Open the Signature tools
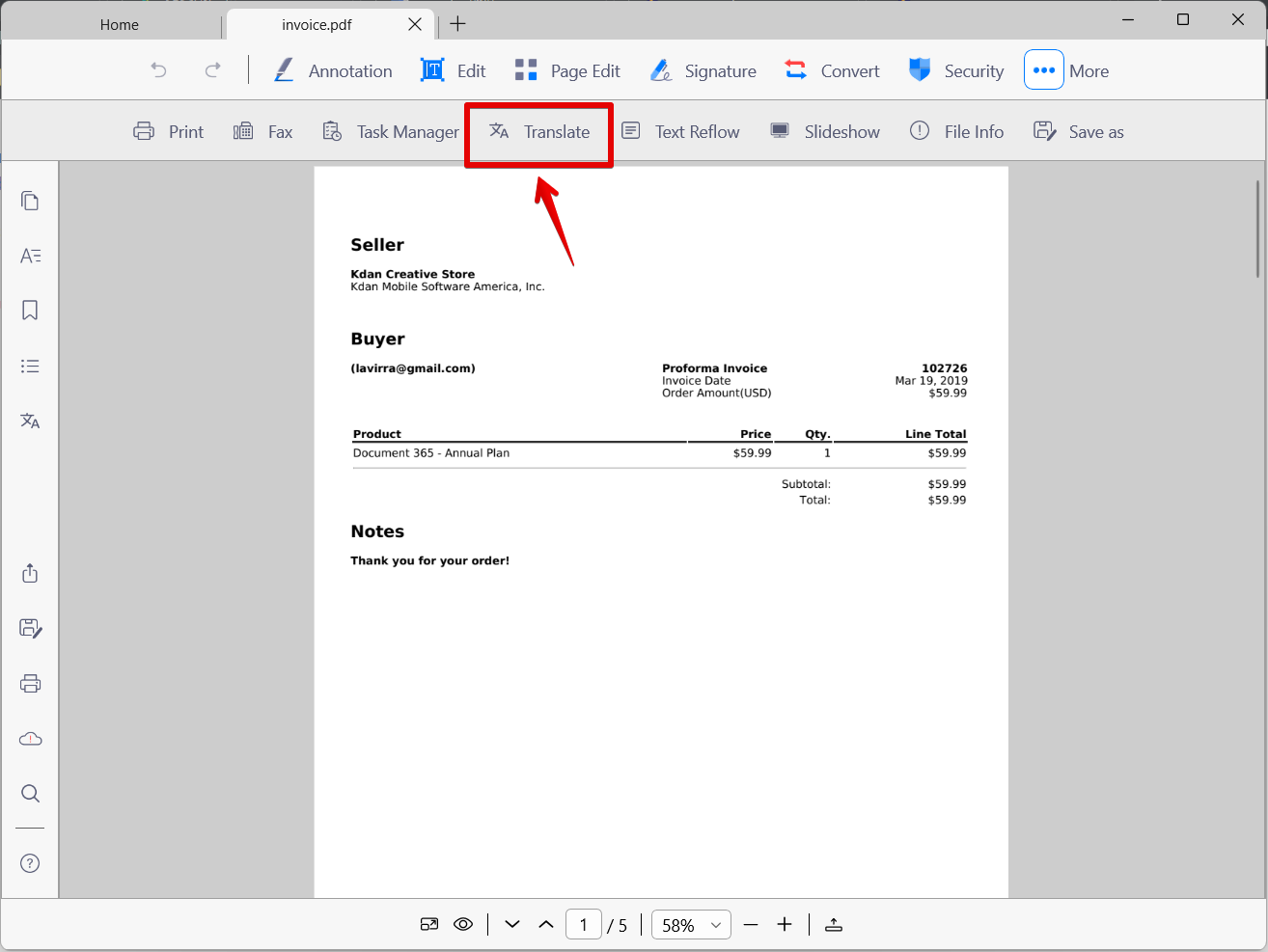The width and height of the screenshot is (1268, 952). [x=703, y=70]
